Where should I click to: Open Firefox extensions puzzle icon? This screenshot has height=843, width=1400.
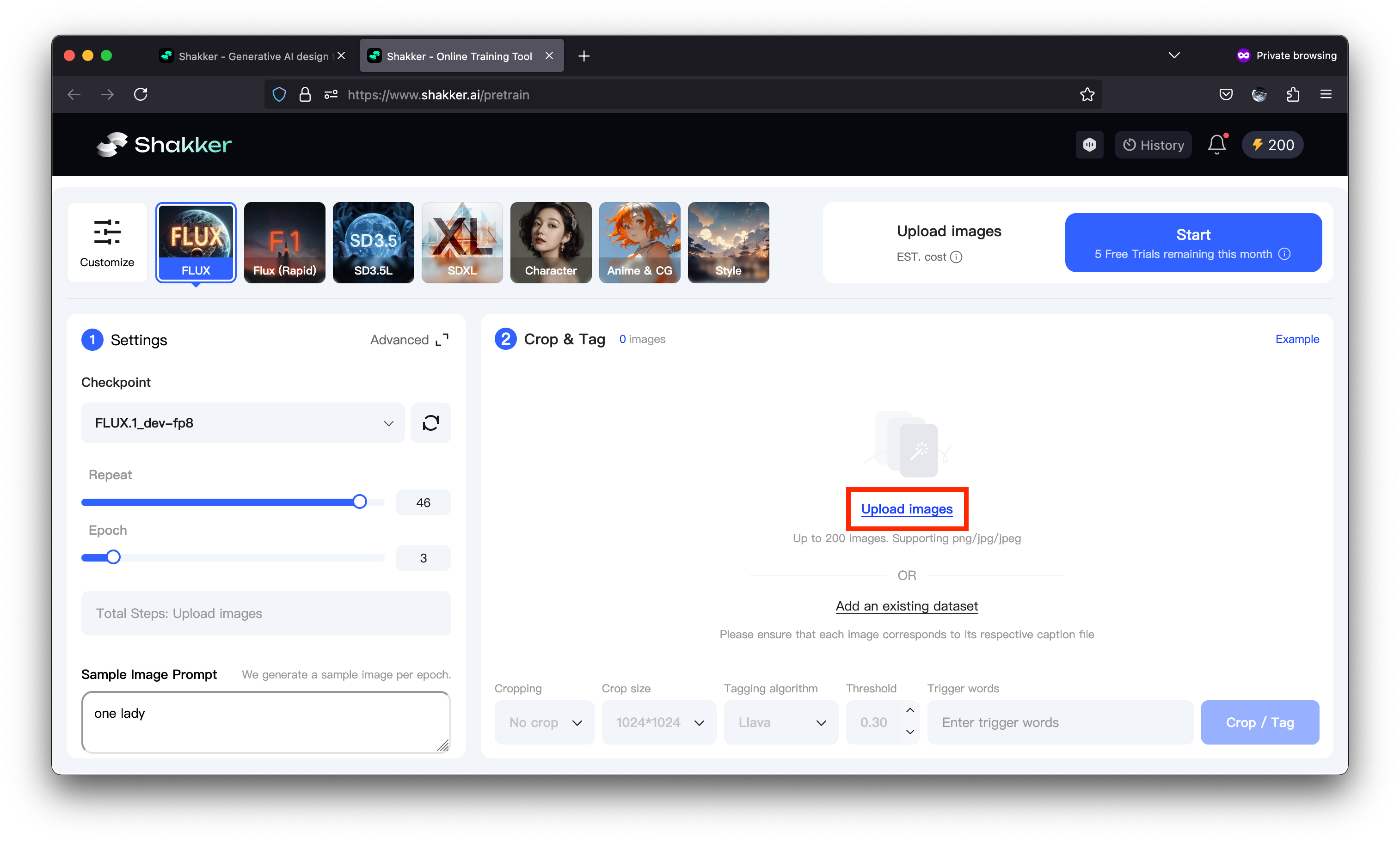[1293, 94]
